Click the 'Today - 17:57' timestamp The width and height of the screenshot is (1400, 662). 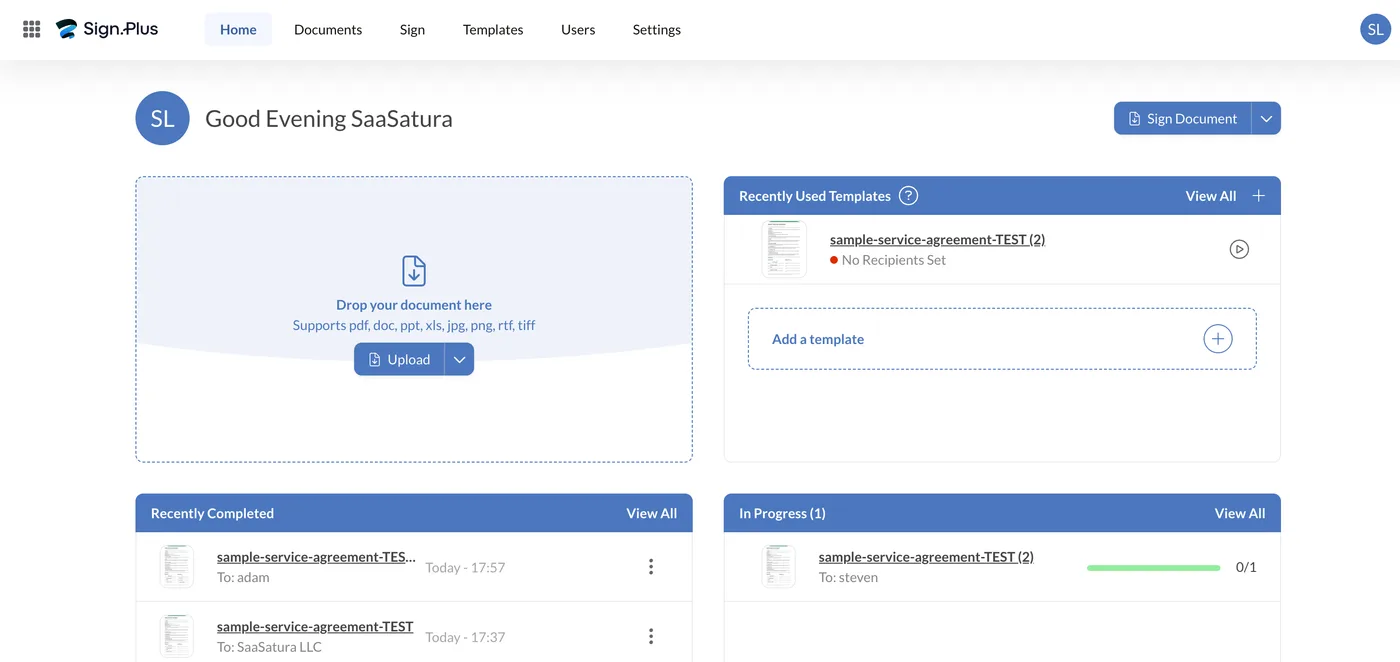465,567
